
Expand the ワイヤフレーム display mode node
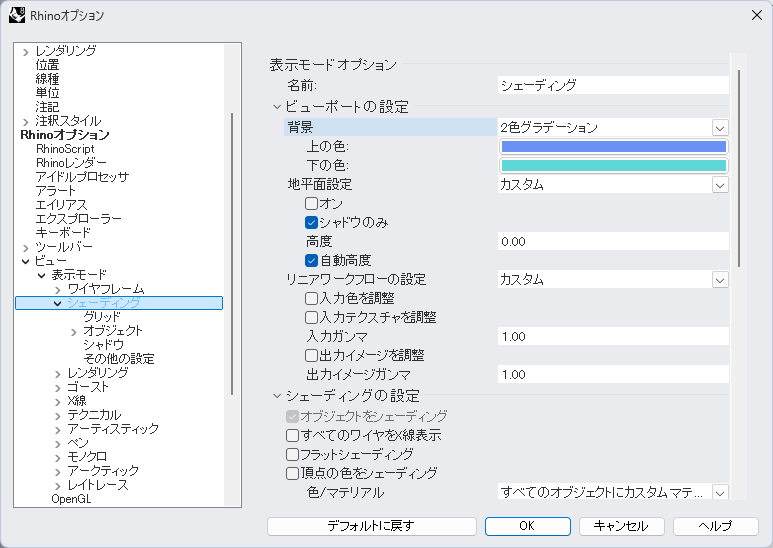pyautogui.click(x=58, y=289)
